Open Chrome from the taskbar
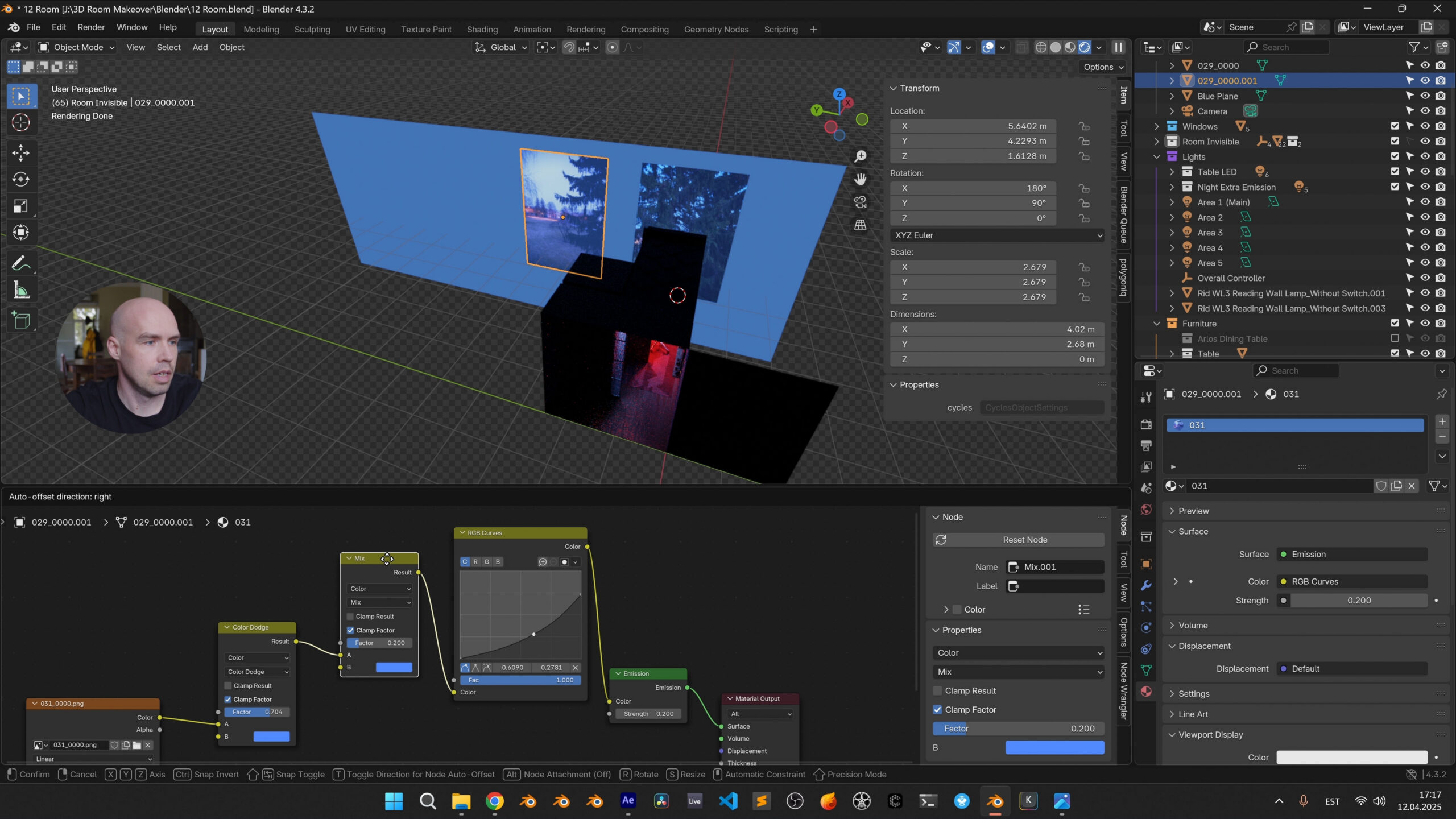Image resolution: width=1456 pixels, height=819 pixels. 495,801
